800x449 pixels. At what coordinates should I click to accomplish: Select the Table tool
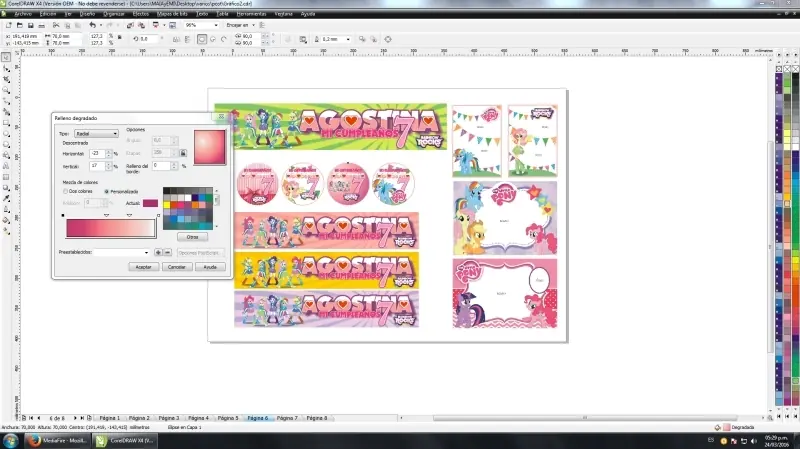point(6,177)
